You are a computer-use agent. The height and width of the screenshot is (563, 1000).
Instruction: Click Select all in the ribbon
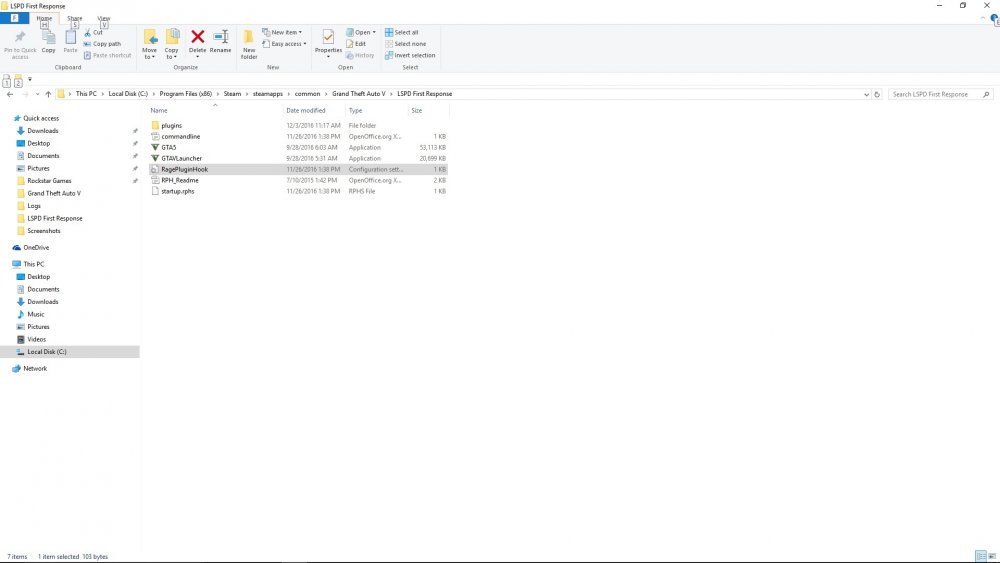(402, 32)
